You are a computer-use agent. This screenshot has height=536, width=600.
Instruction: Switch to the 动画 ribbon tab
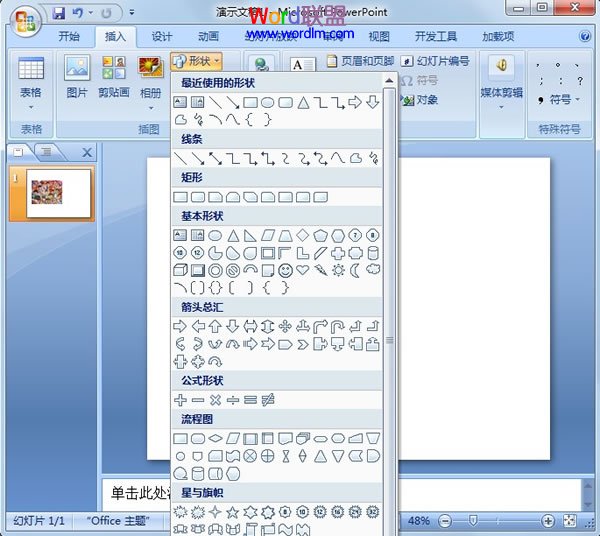click(x=209, y=37)
